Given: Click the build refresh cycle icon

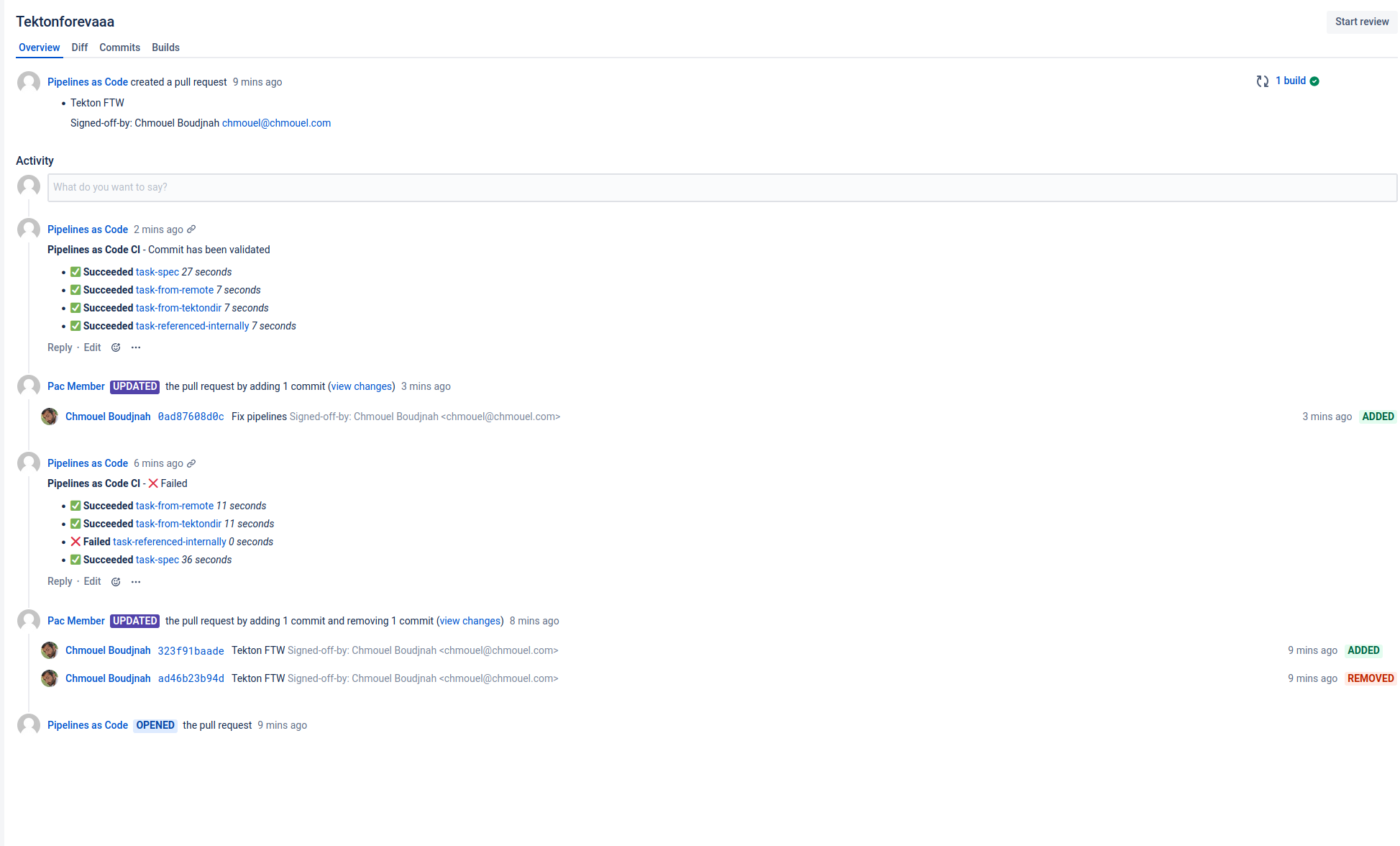Looking at the screenshot, I should pos(1262,81).
